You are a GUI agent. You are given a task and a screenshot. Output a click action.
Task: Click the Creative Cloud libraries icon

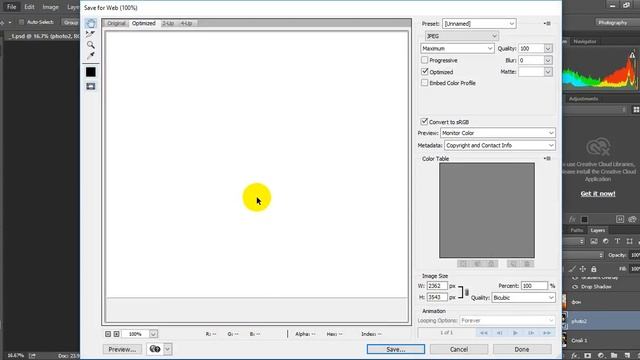pos(598,147)
